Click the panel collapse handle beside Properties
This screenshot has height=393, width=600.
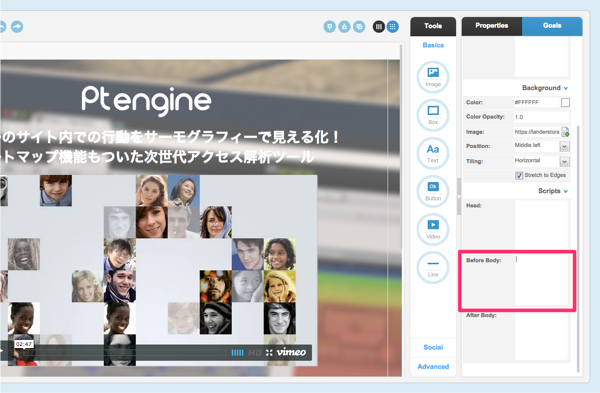(459, 196)
